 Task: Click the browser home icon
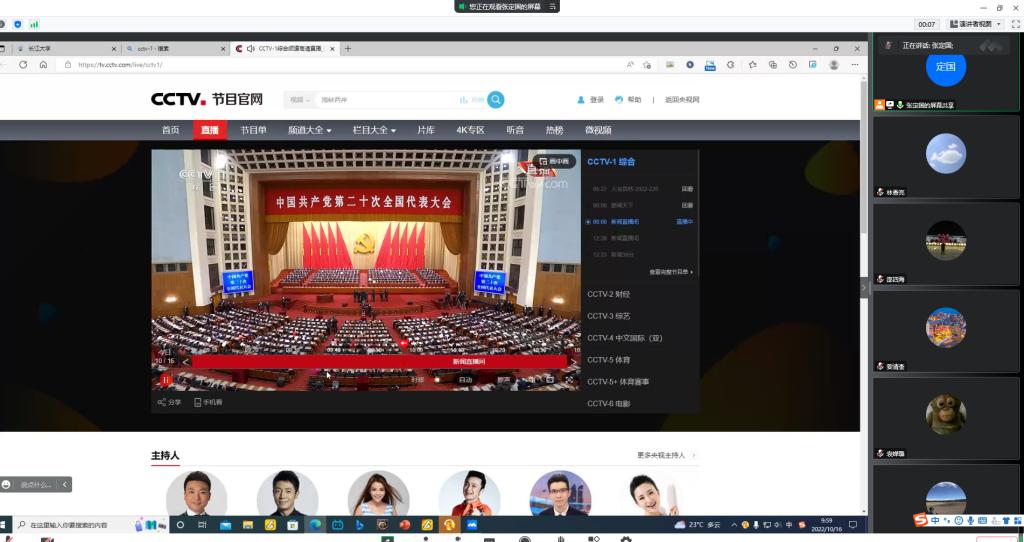coord(43,65)
